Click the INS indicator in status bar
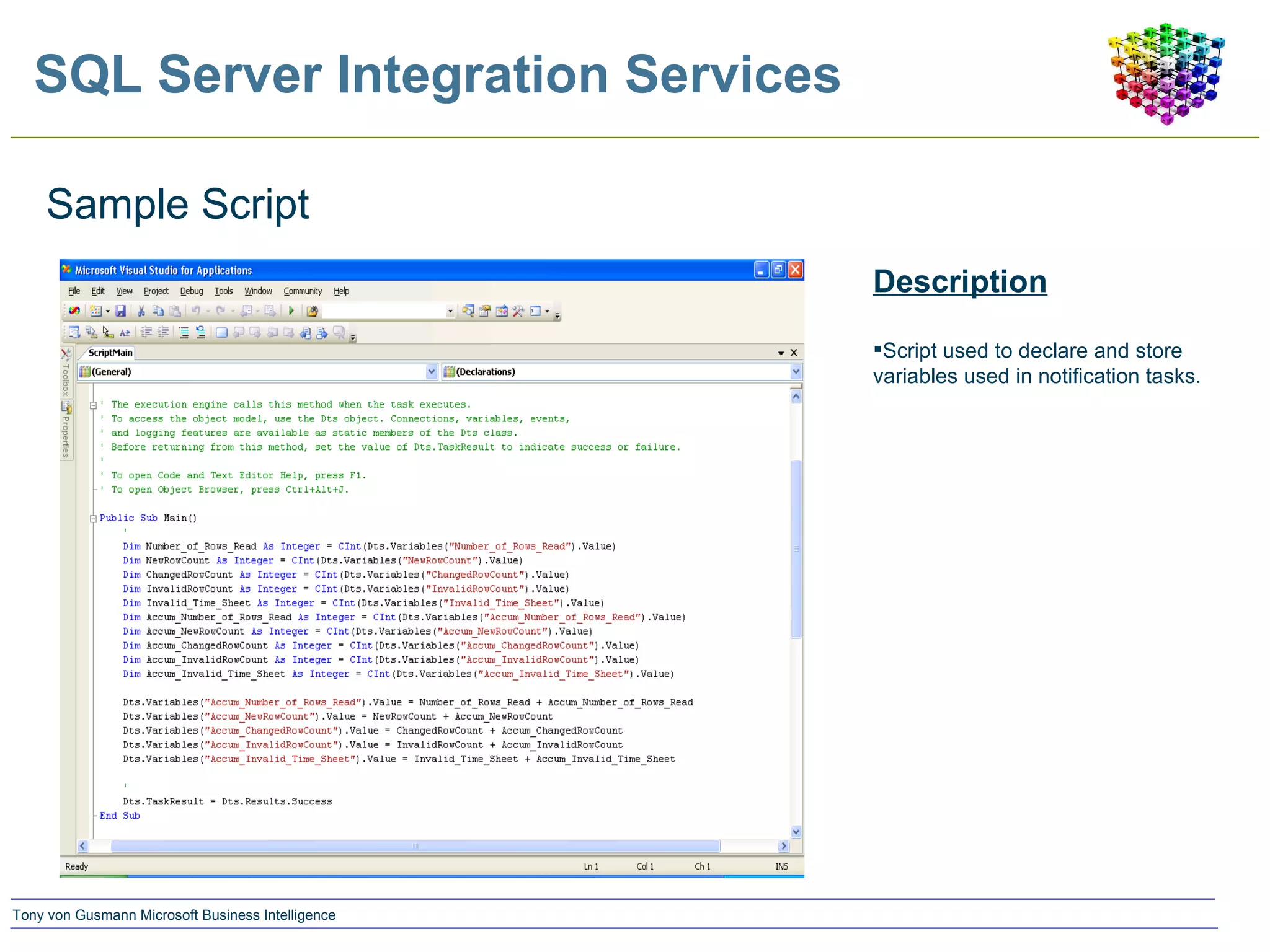The height and width of the screenshot is (952, 1270). [781, 866]
